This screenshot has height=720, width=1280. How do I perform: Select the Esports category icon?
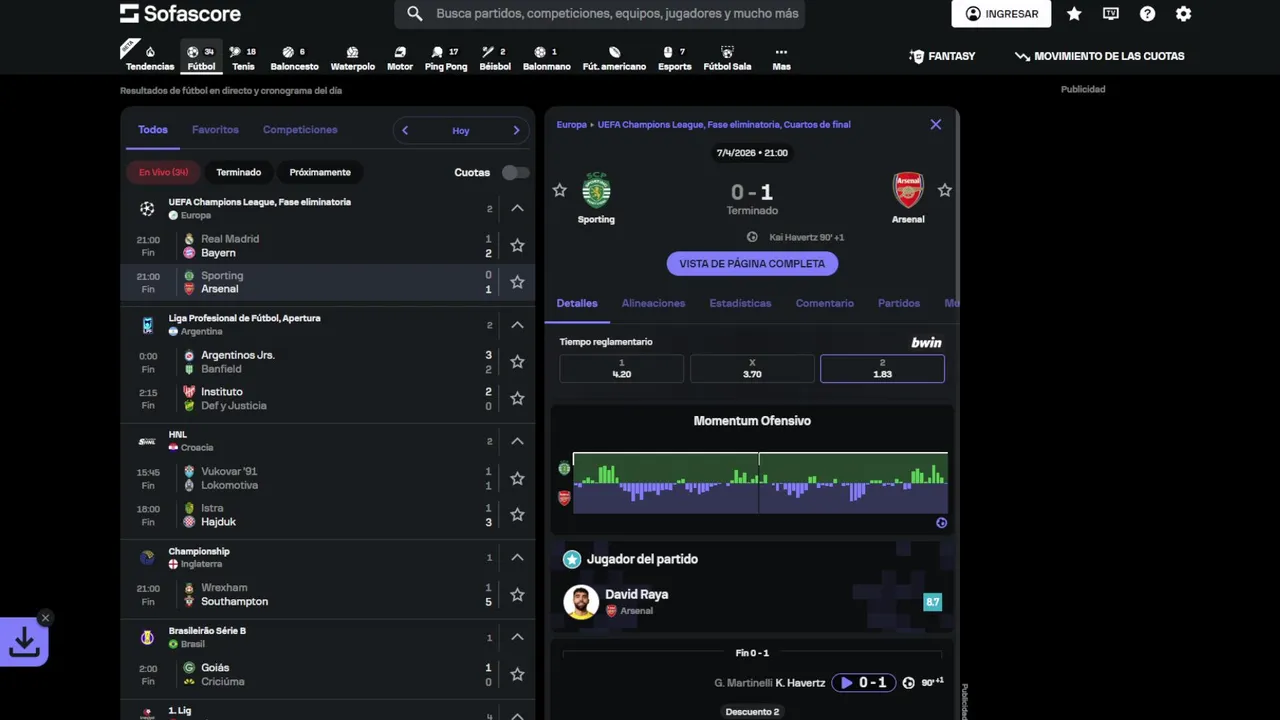click(x=674, y=58)
